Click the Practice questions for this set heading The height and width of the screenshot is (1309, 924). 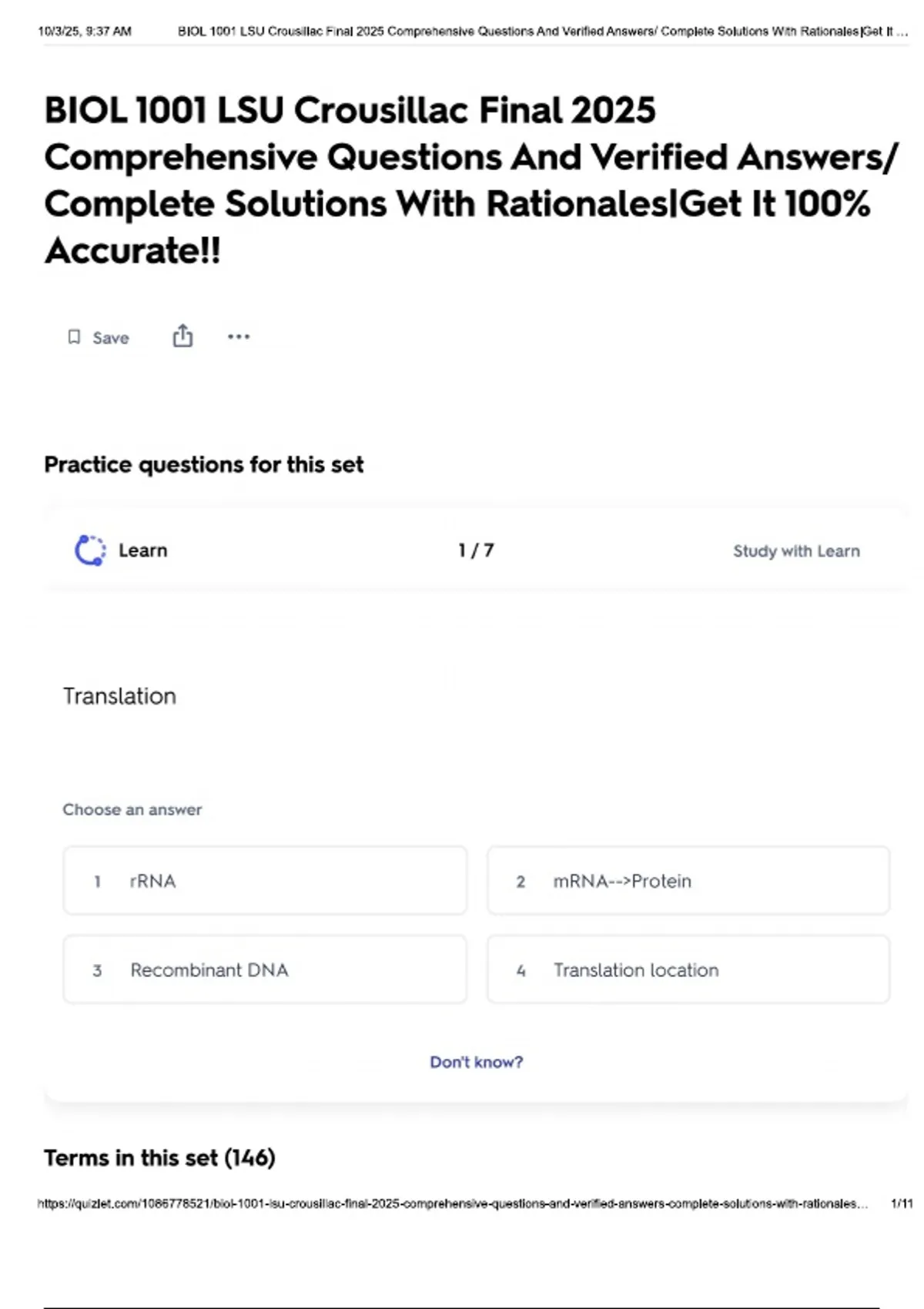[203, 465]
